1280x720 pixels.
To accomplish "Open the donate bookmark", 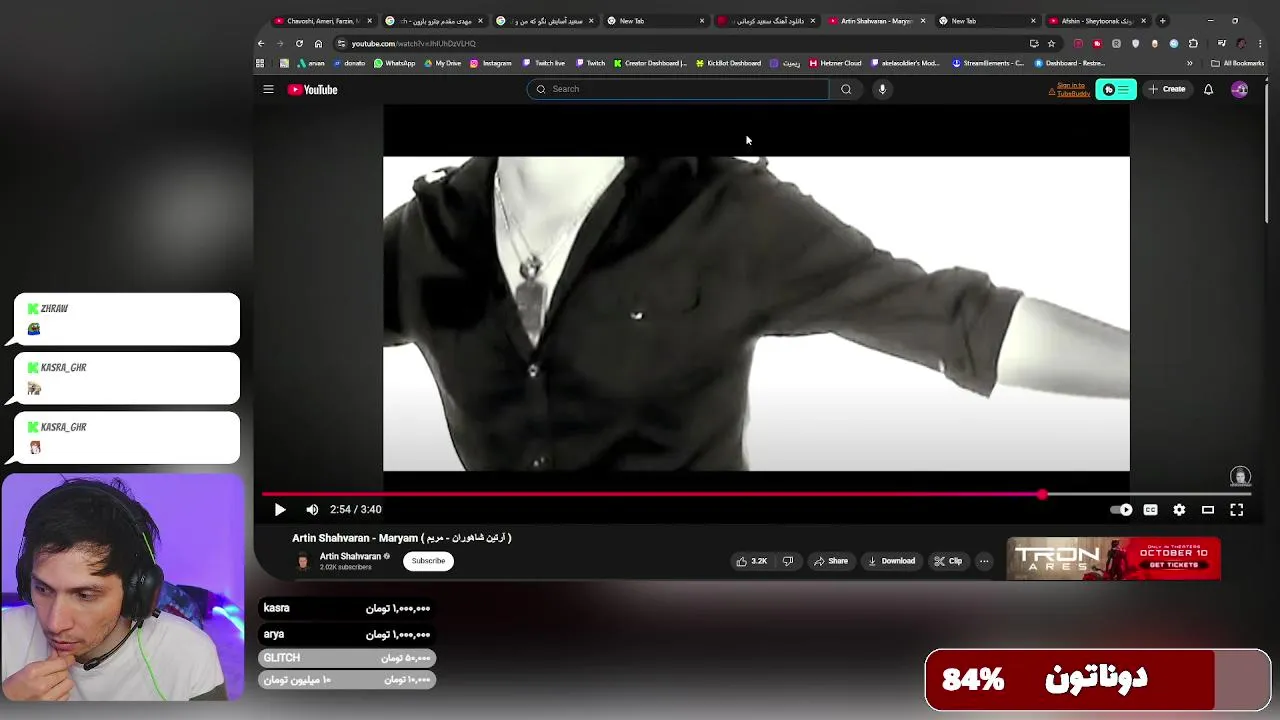I will pyautogui.click(x=349, y=63).
